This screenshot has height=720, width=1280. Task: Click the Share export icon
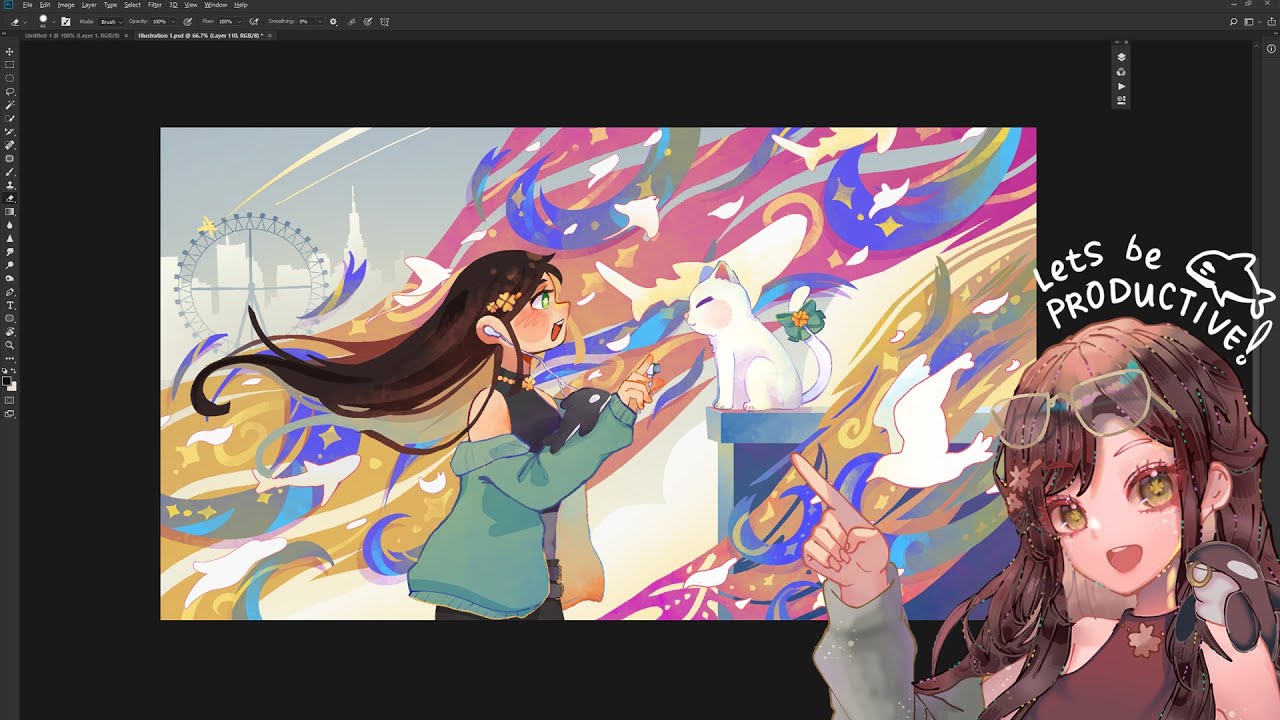point(1272,21)
